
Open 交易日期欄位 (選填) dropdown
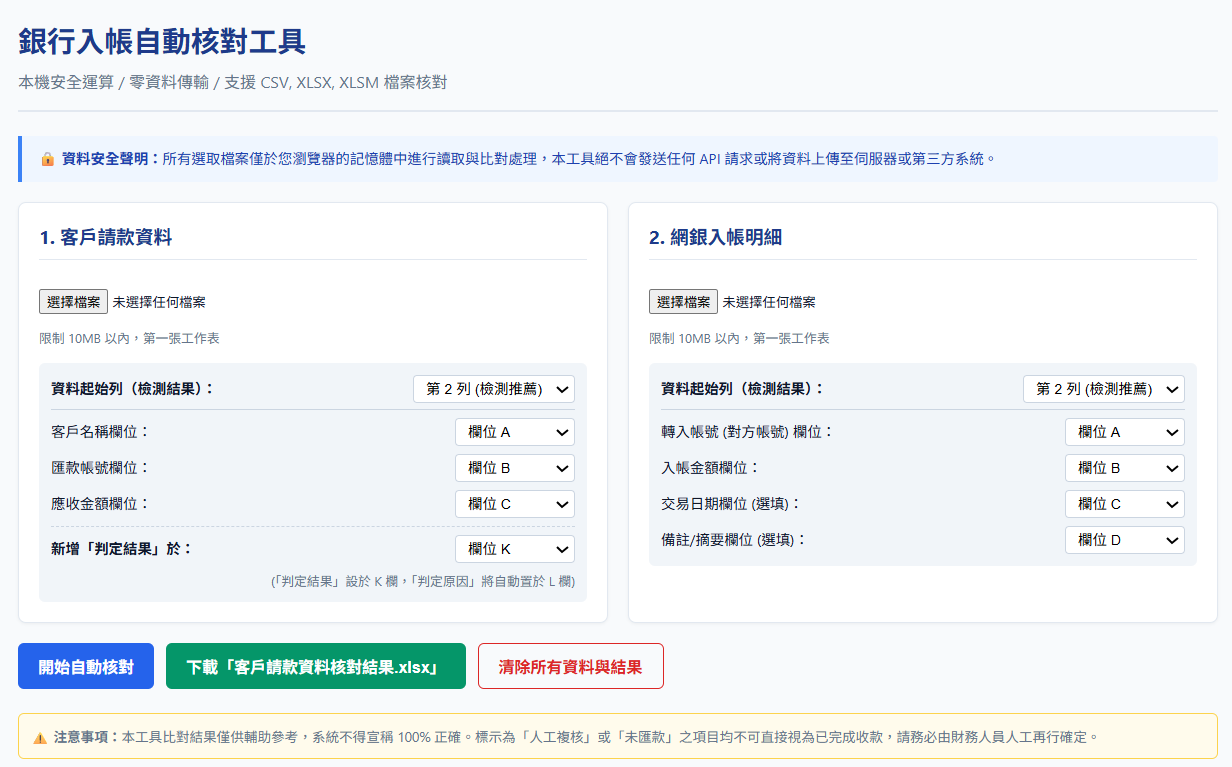tap(1125, 504)
